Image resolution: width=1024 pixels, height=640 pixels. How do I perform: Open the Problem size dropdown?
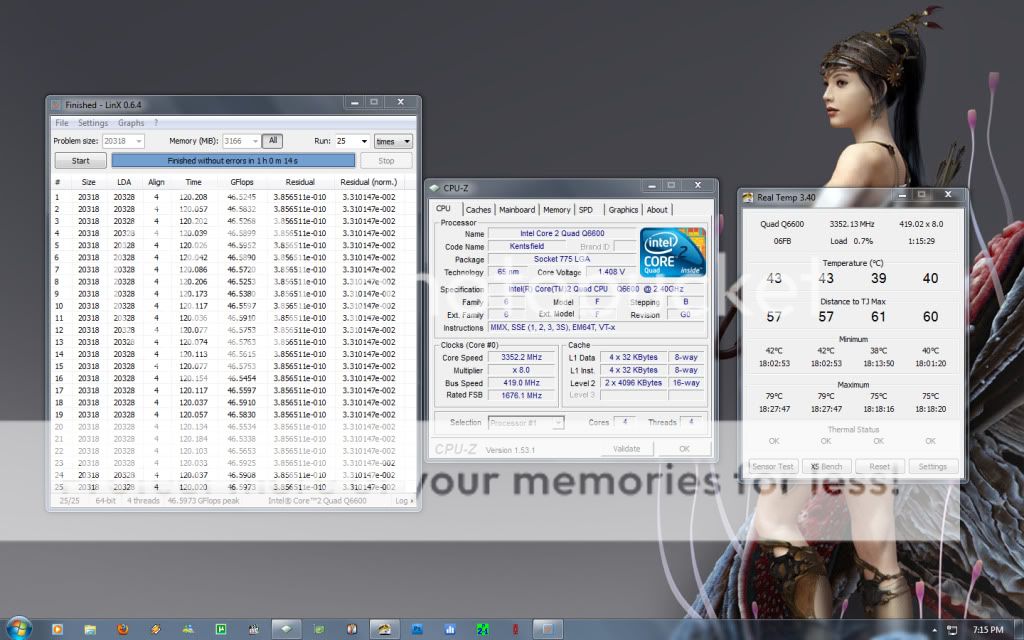click(x=137, y=142)
